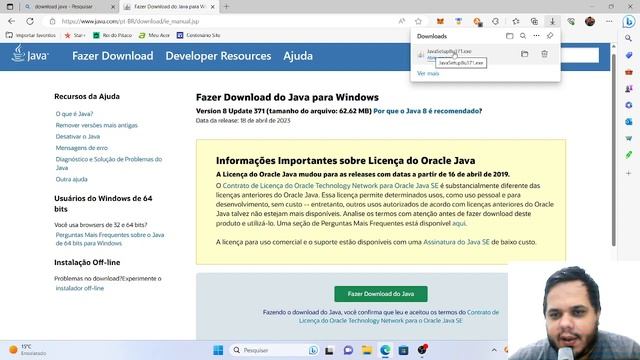Image resolution: width=640 pixels, height=360 pixels.
Task: Delete the JavaSetup8u371.exe download entry
Action: tap(544, 54)
